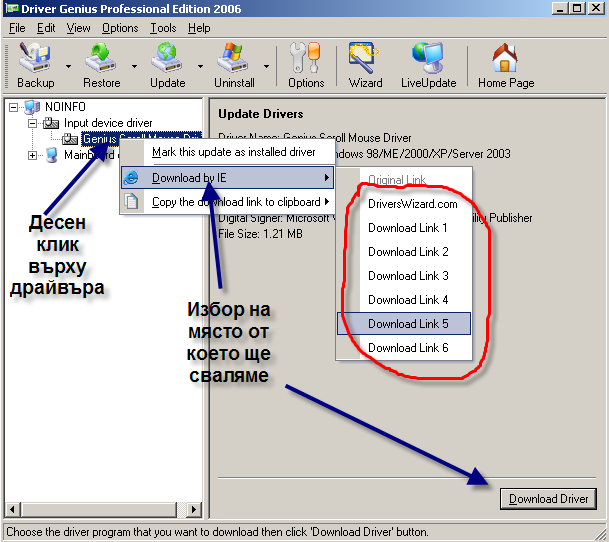This screenshot has width=609, height=542.
Task: Click the Driver Genius title bar icon
Action: (x=12, y=8)
